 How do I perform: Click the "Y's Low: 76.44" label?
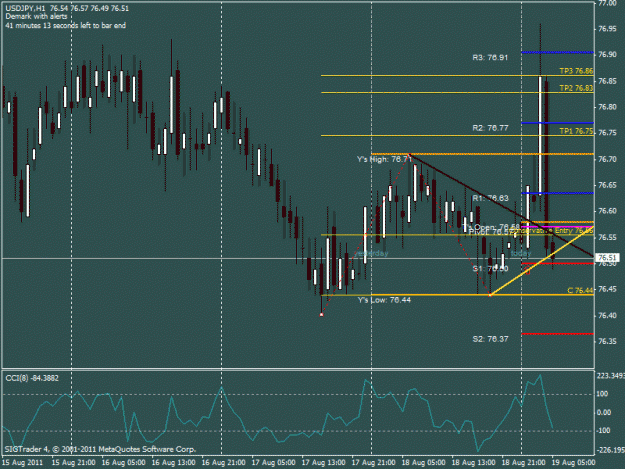point(384,300)
